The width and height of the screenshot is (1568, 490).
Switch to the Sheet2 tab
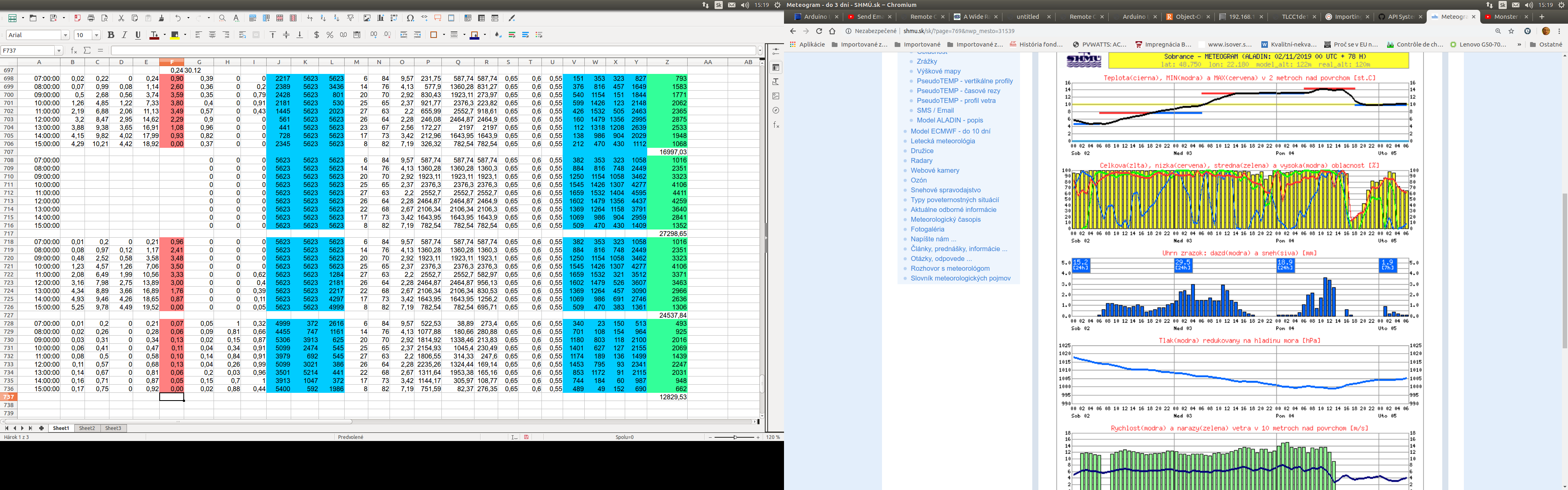(x=87, y=428)
